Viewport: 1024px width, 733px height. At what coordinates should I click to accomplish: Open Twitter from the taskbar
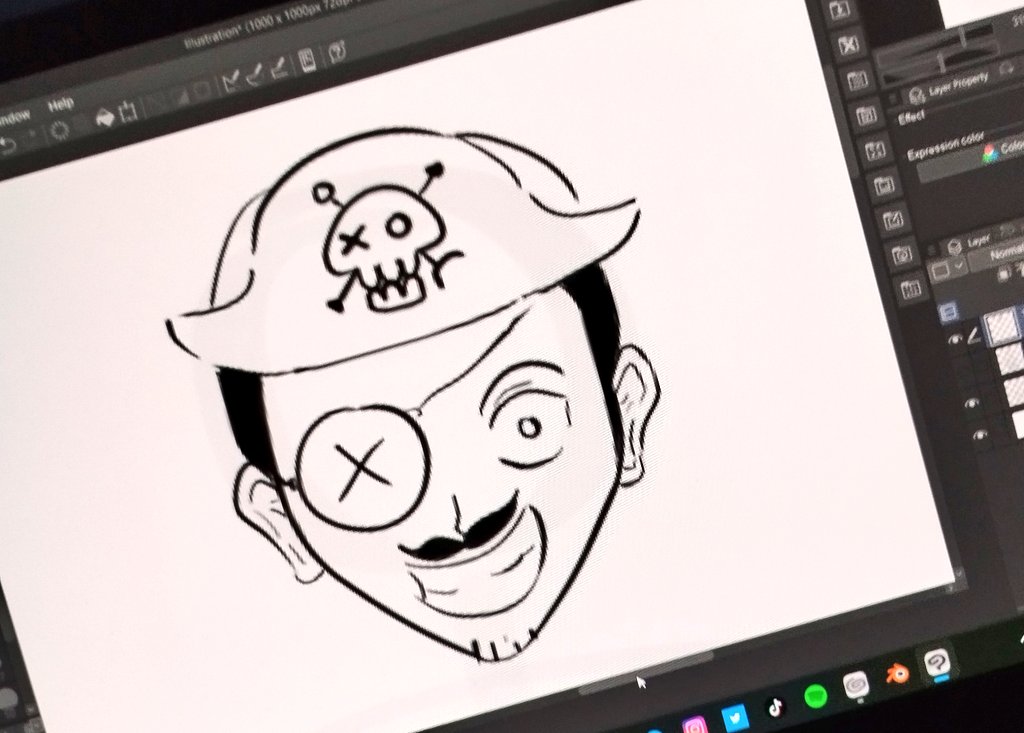tap(735, 717)
